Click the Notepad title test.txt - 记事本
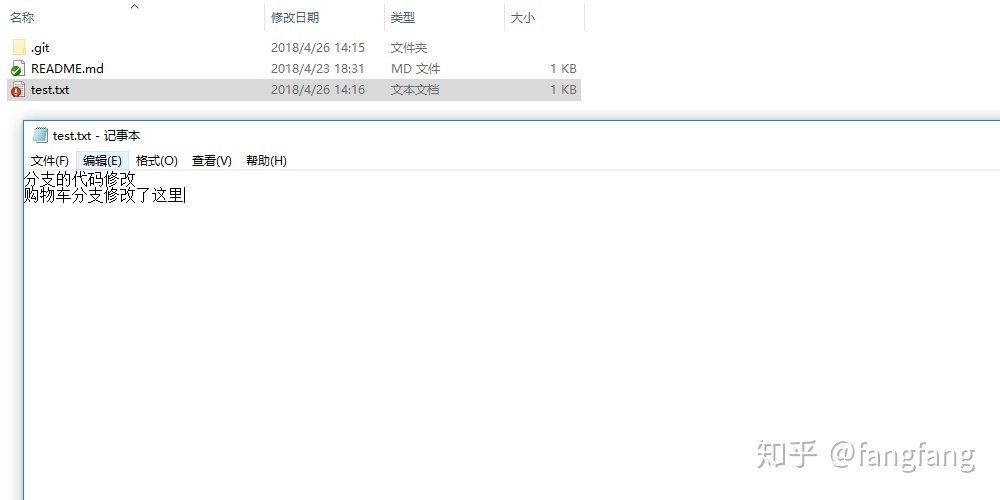Image resolution: width=1000 pixels, height=500 pixels. click(96, 136)
